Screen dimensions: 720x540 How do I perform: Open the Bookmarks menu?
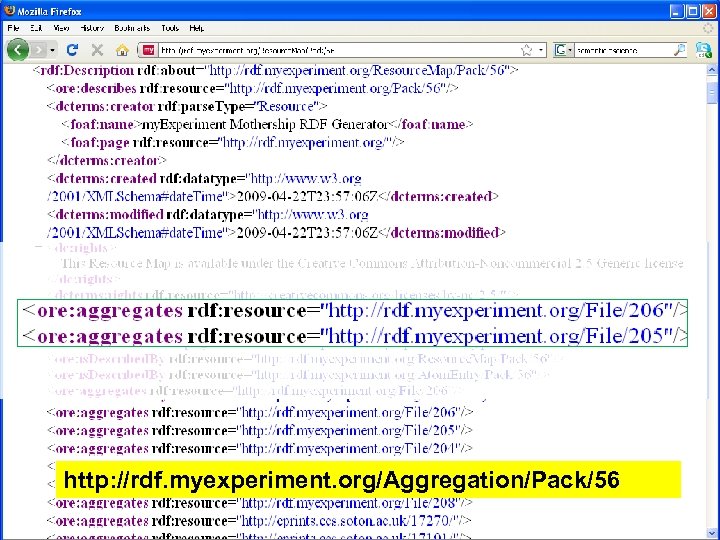pyautogui.click(x=132, y=28)
